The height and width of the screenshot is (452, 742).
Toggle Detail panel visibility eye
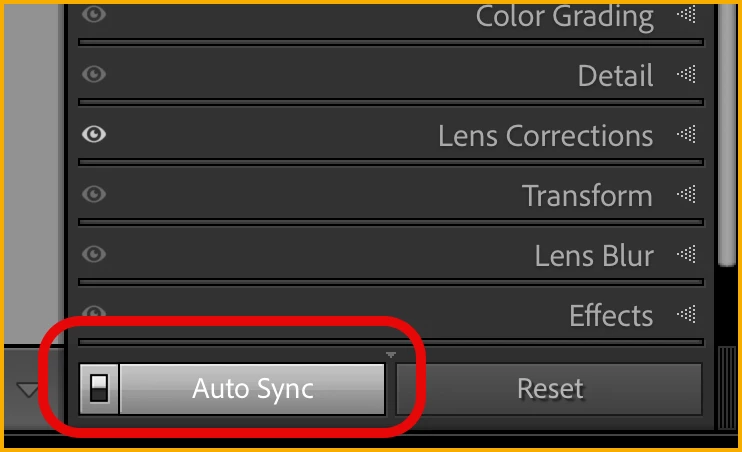click(94, 74)
